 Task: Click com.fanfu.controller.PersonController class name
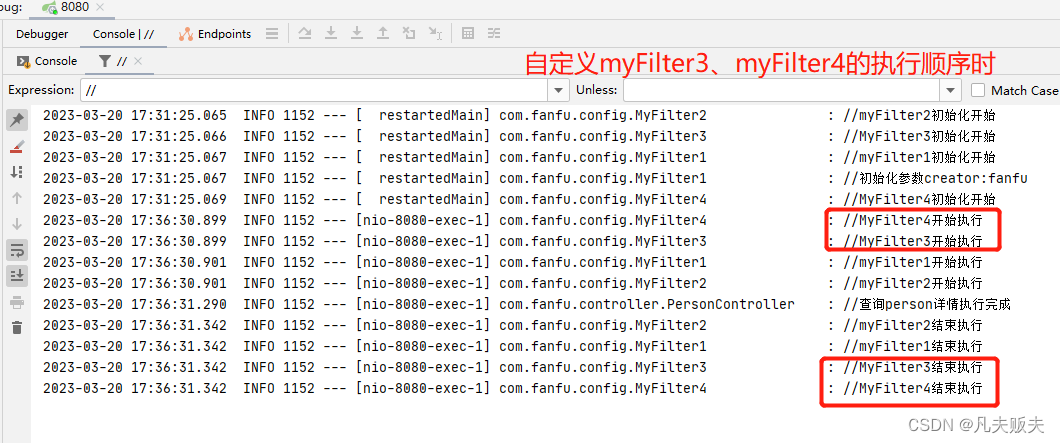(x=647, y=304)
